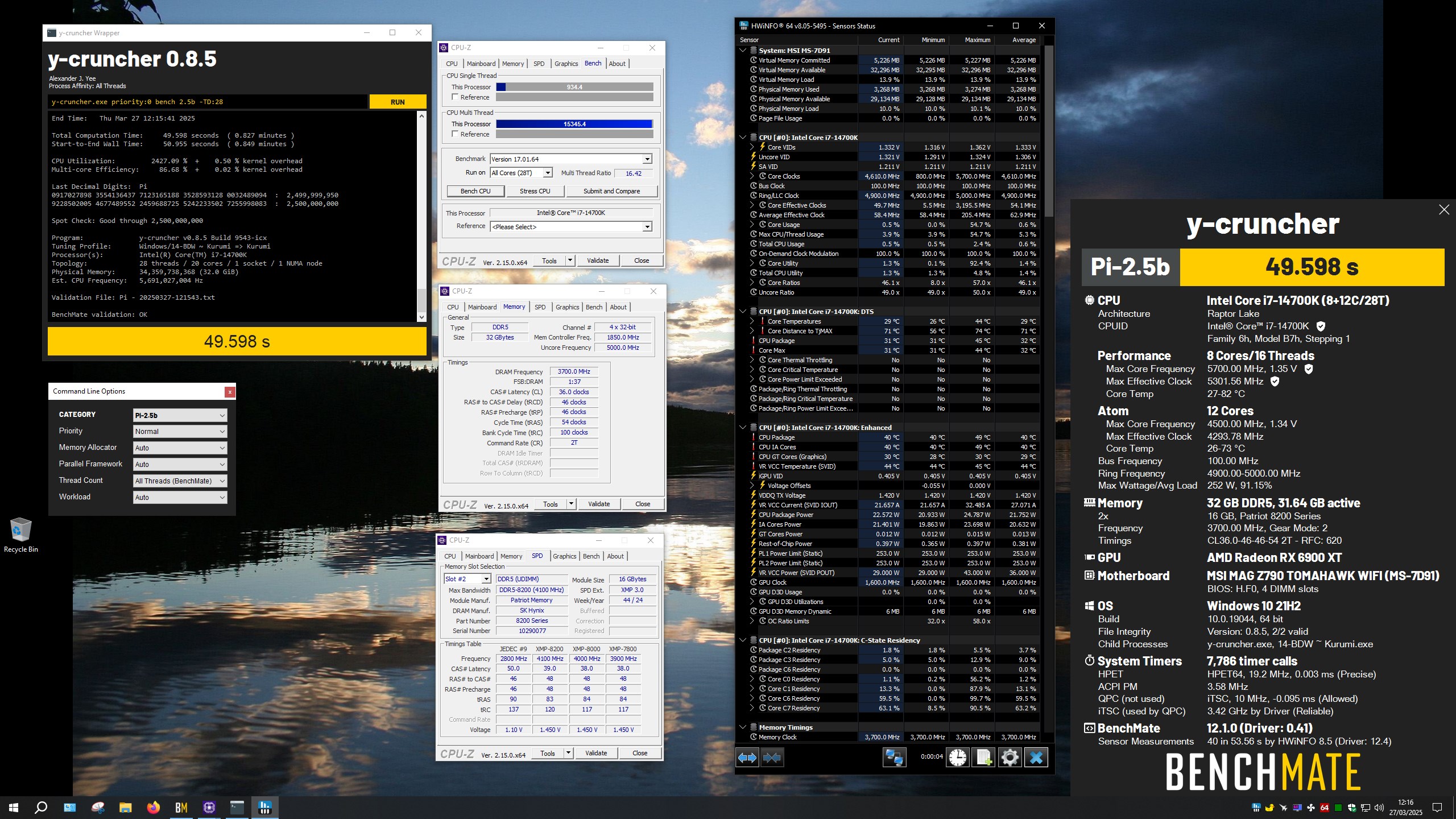Click the Bench CPU button
The height and width of the screenshot is (819, 1456).
coord(475,191)
